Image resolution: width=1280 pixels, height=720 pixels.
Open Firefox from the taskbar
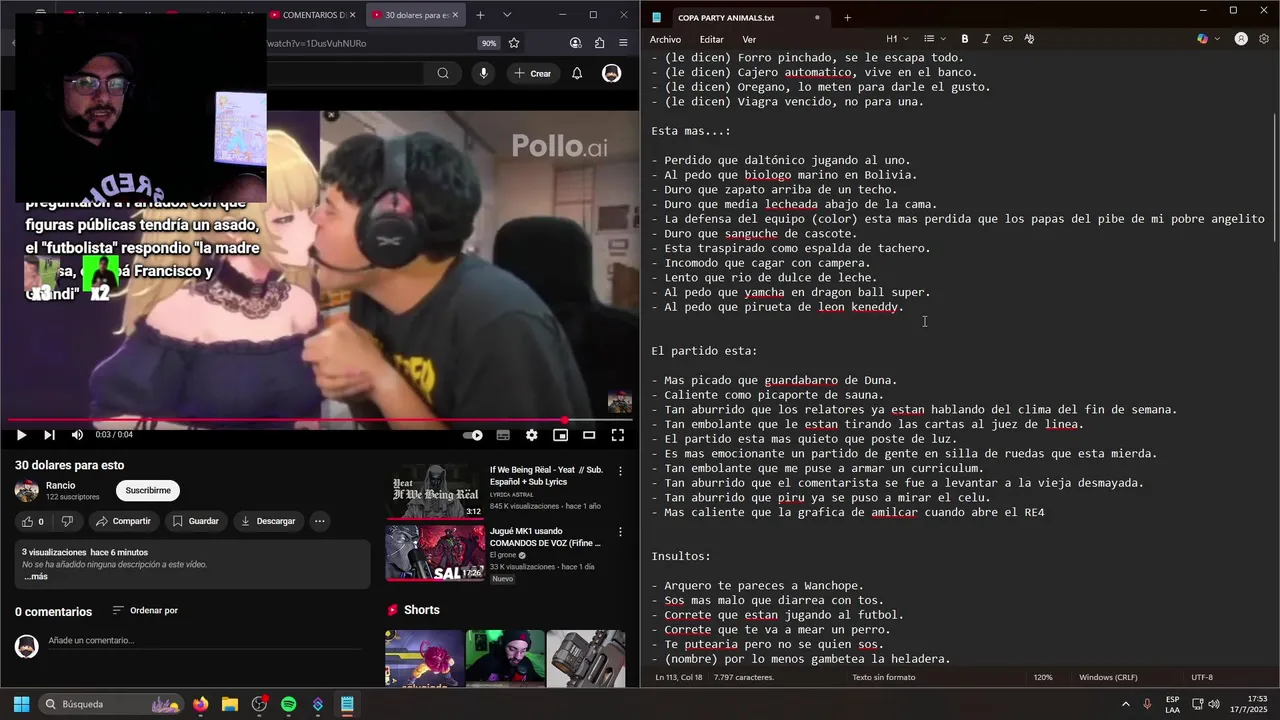(x=201, y=704)
